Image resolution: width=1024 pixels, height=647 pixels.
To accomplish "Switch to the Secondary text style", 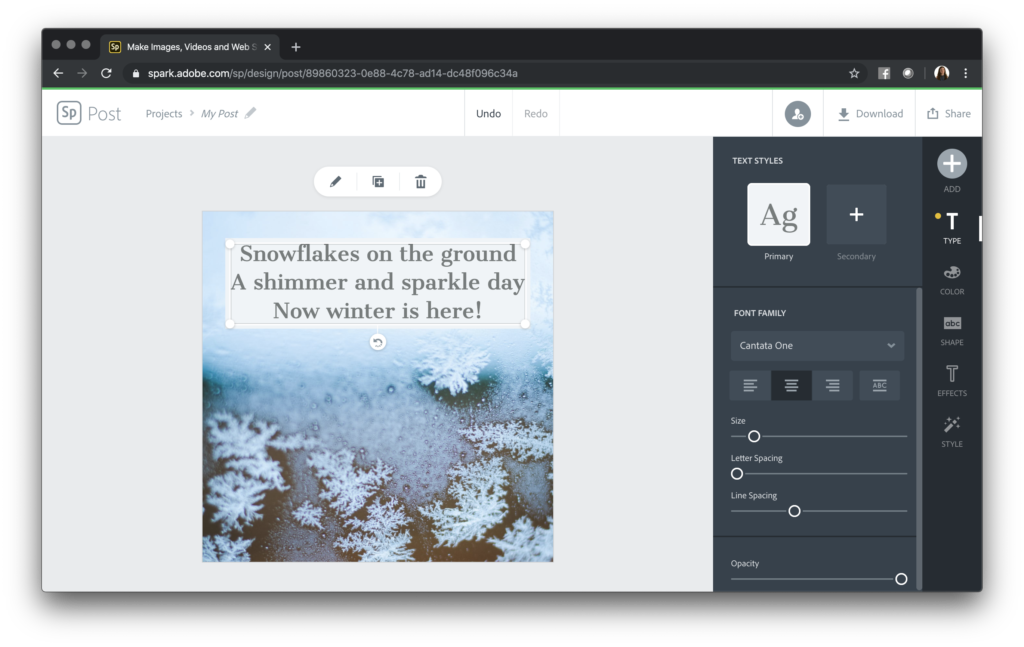I will [x=856, y=215].
